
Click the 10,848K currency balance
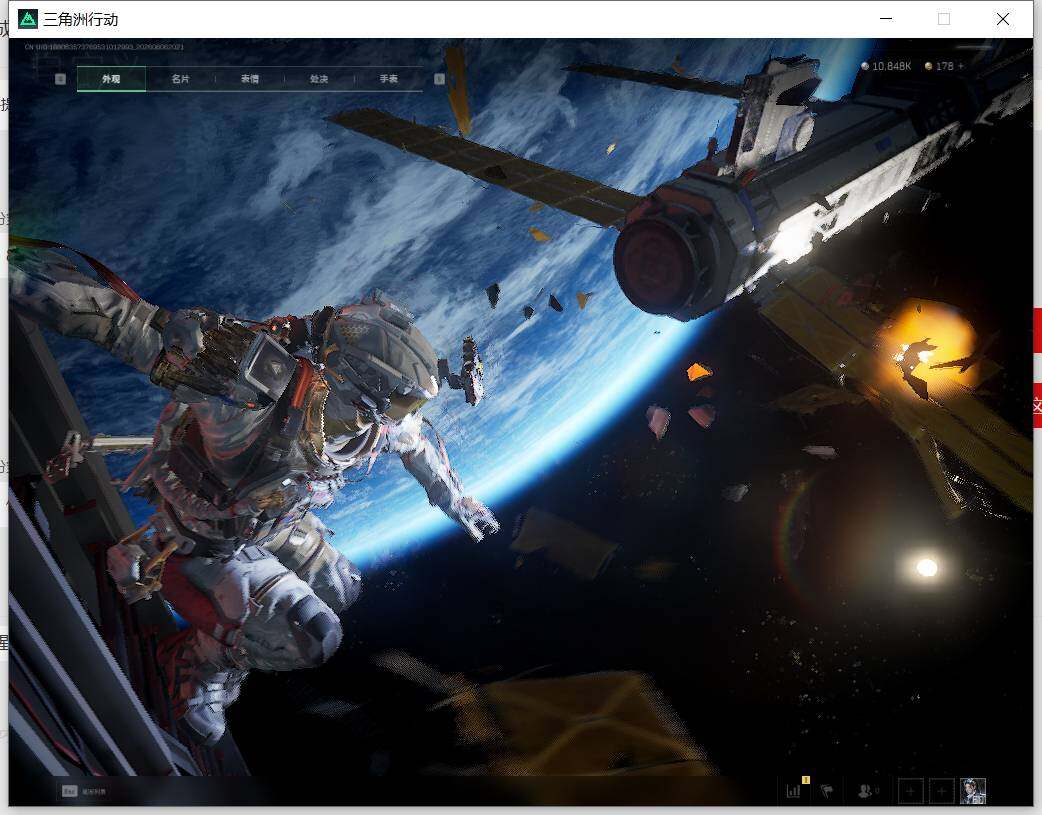pos(886,66)
